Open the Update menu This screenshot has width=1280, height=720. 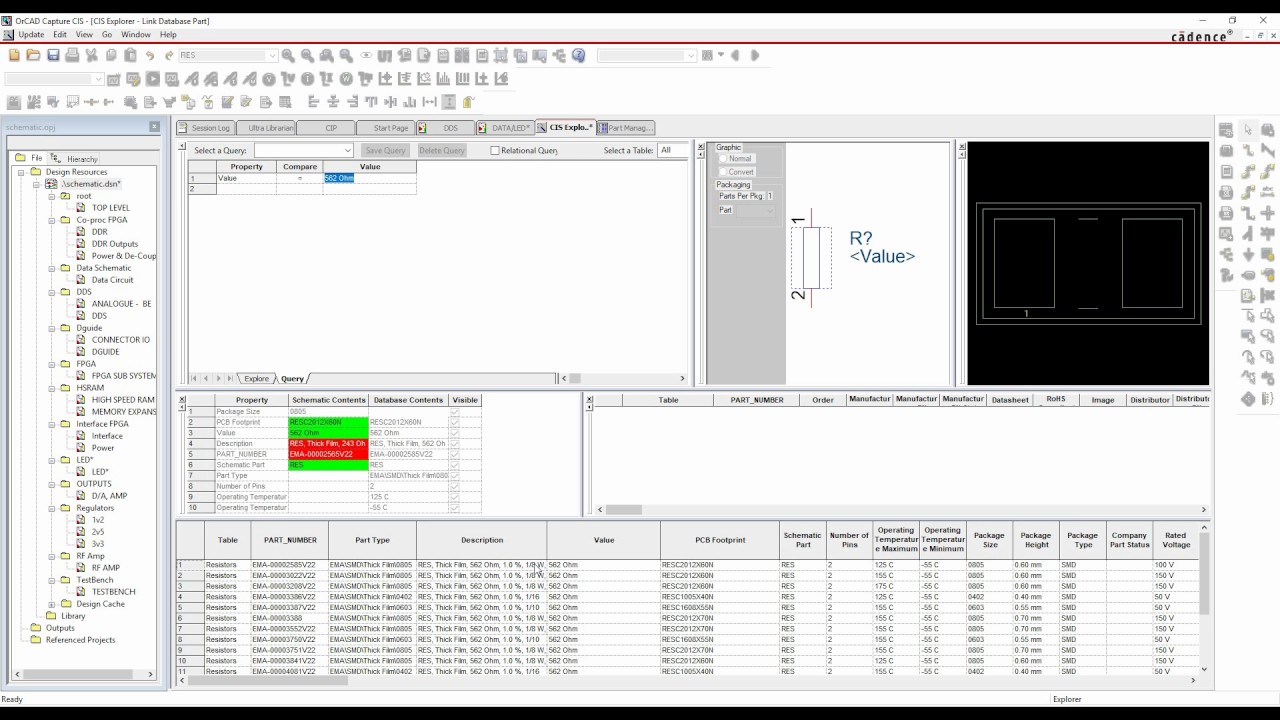(31, 35)
